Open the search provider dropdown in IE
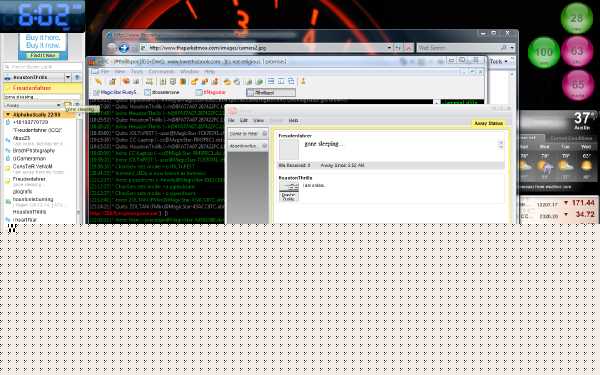The height and width of the screenshot is (375, 600). point(512,48)
